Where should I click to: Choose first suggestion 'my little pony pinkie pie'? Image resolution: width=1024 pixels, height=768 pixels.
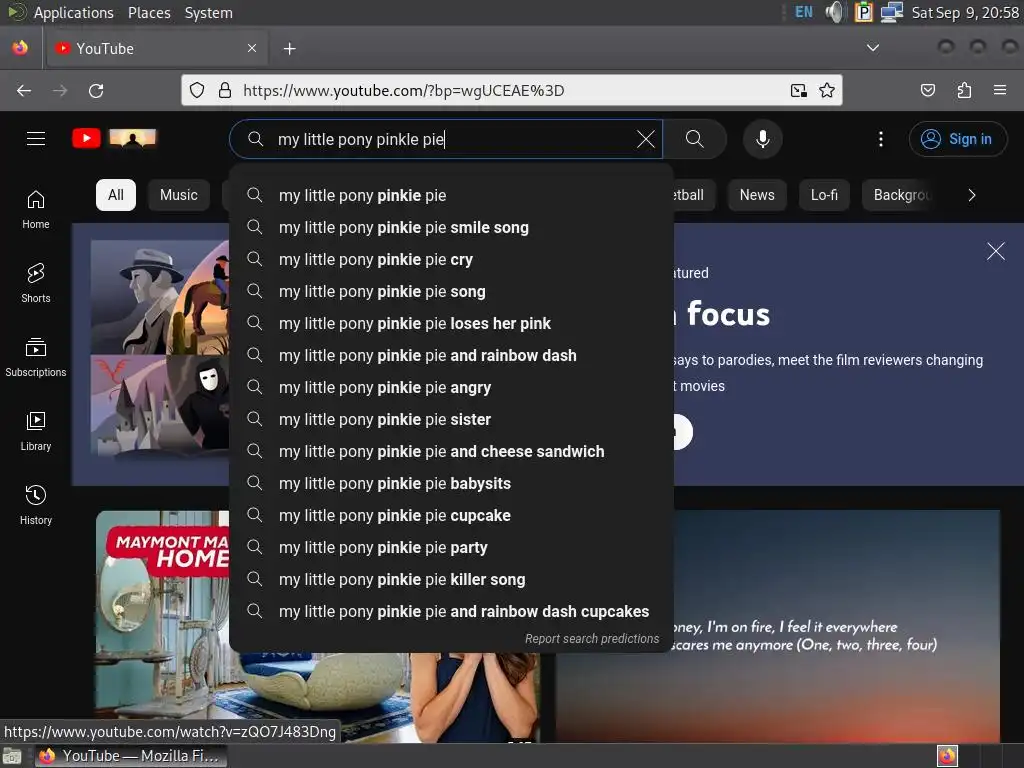point(451,195)
